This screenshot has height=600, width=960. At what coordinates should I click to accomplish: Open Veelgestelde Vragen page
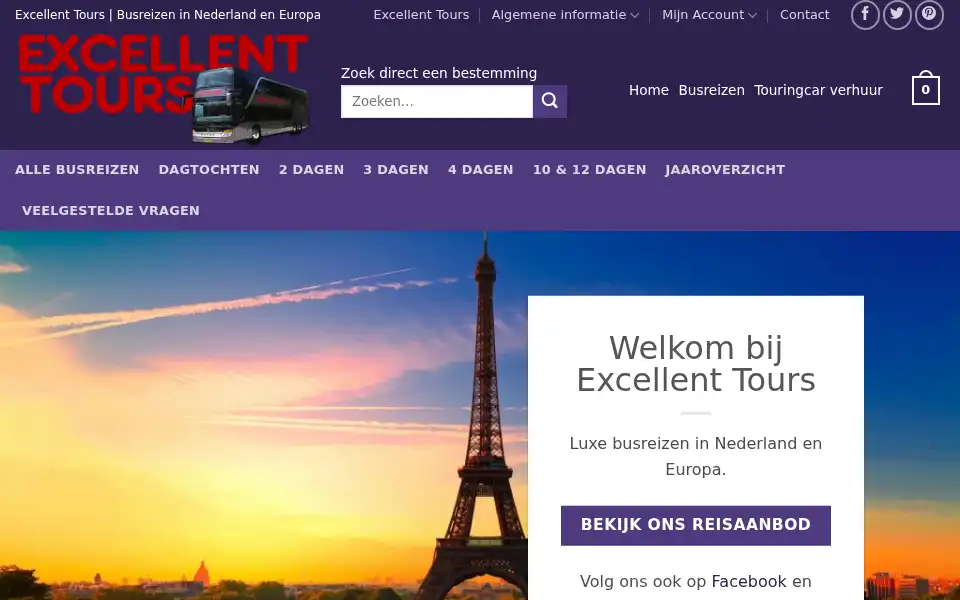pyautogui.click(x=111, y=211)
